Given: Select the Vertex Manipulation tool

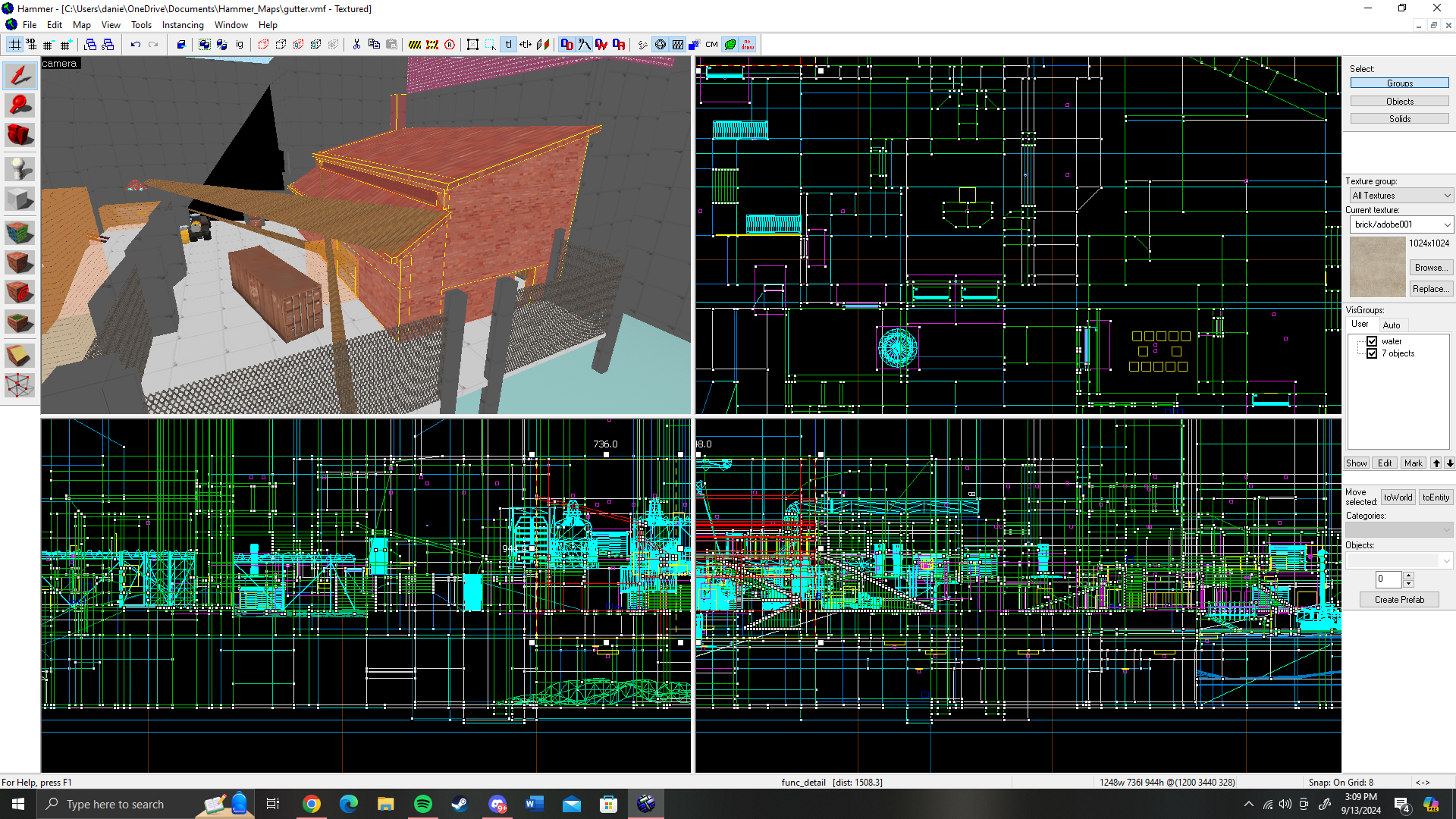Looking at the screenshot, I should coord(20,385).
